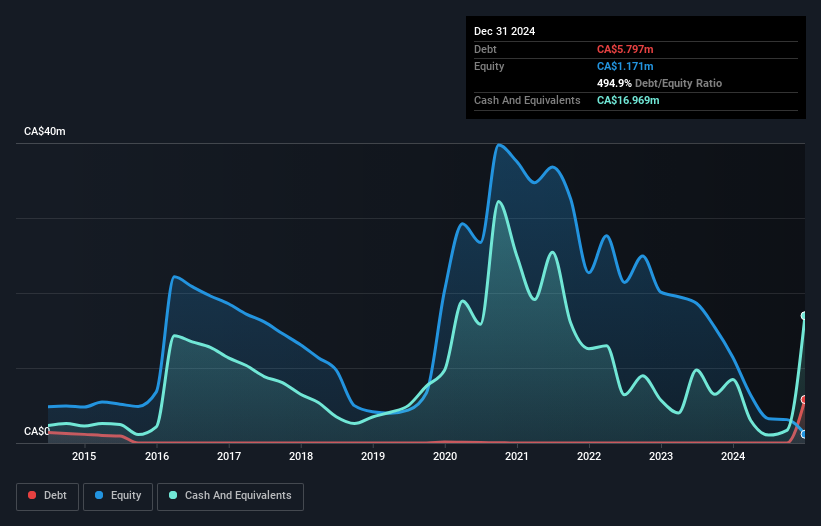Click the 2019 x-axis label
This screenshot has height=526, width=821.
click(373, 456)
